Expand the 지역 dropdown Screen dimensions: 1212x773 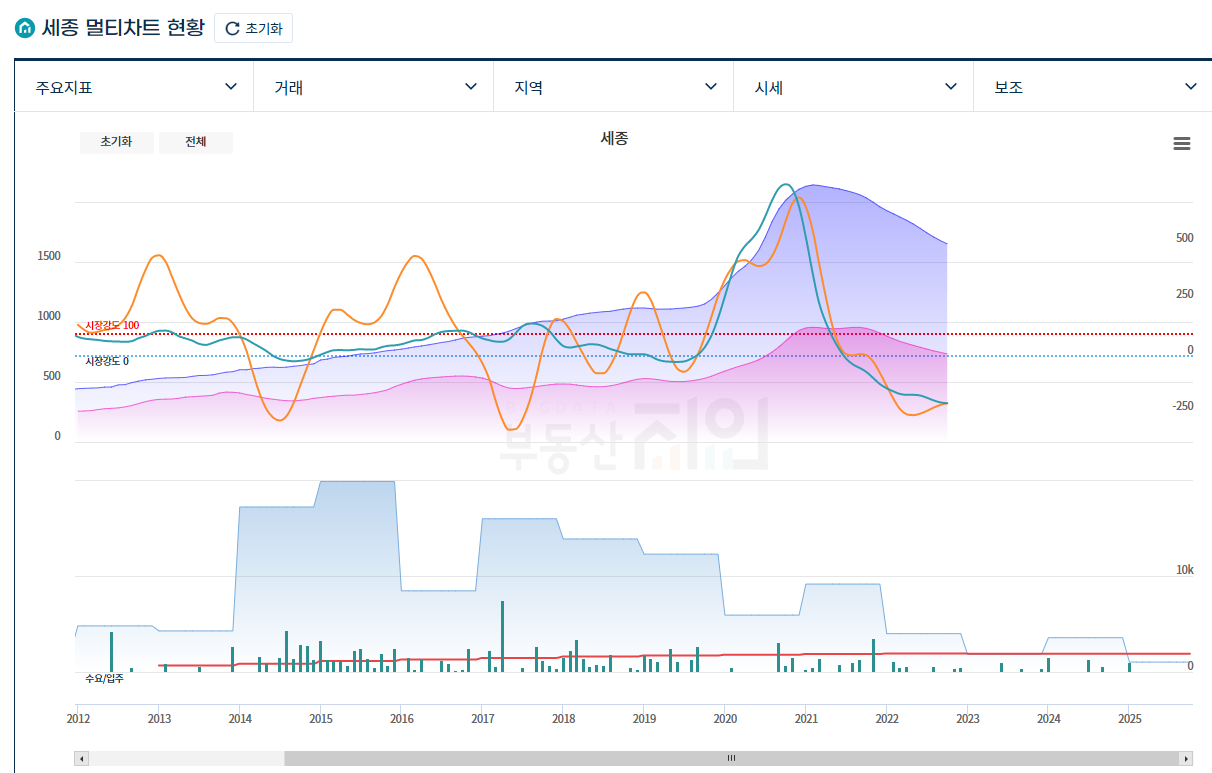(614, 87)
